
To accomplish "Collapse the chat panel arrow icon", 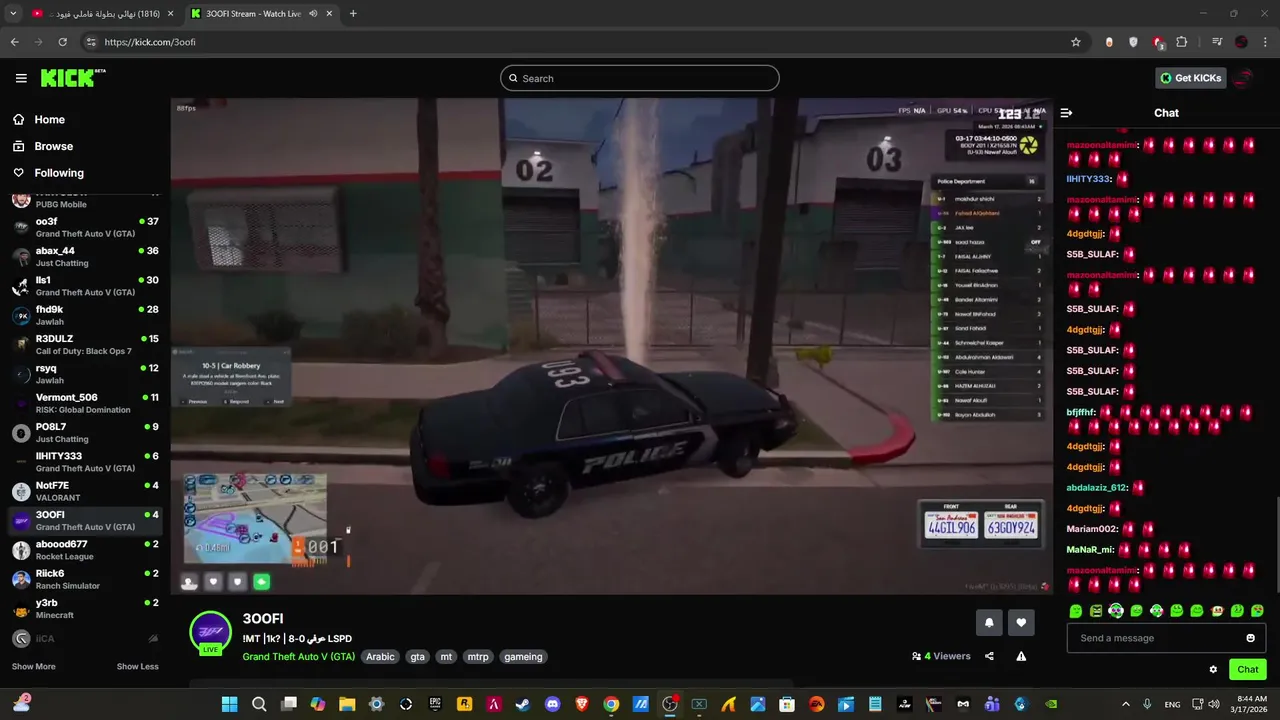I will [1066, 113].
